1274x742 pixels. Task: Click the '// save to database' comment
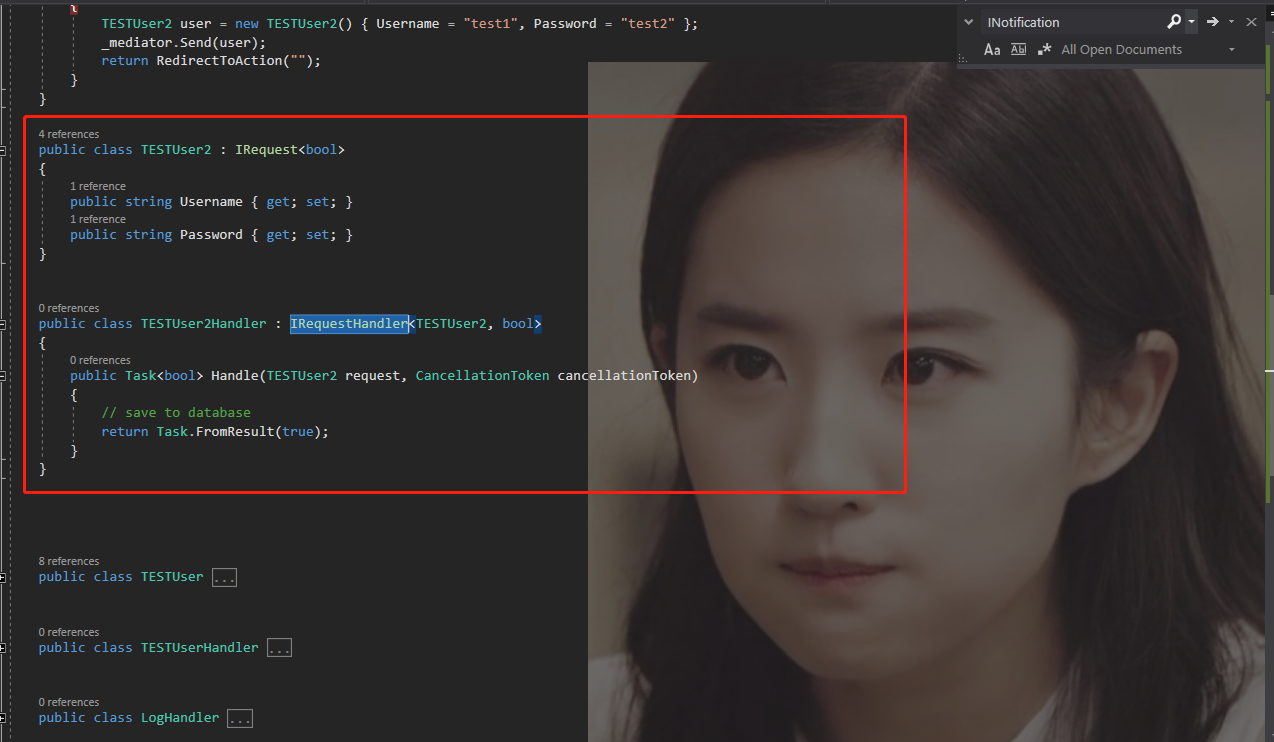[176, 413]
